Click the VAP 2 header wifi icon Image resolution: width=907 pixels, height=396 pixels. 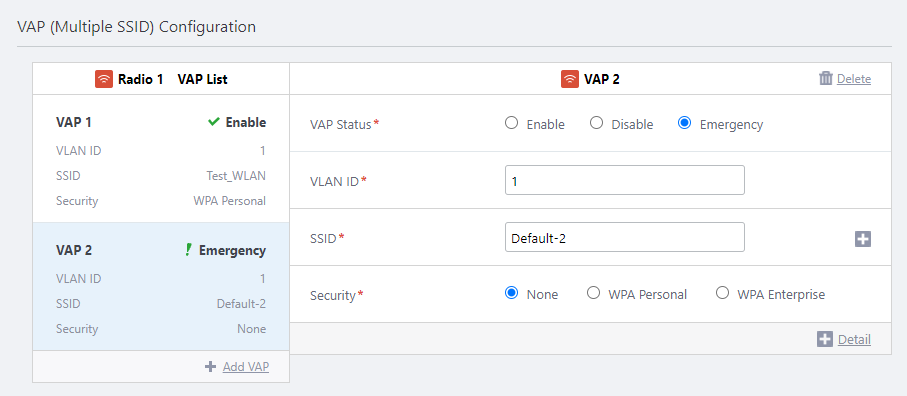coord(570,79)
